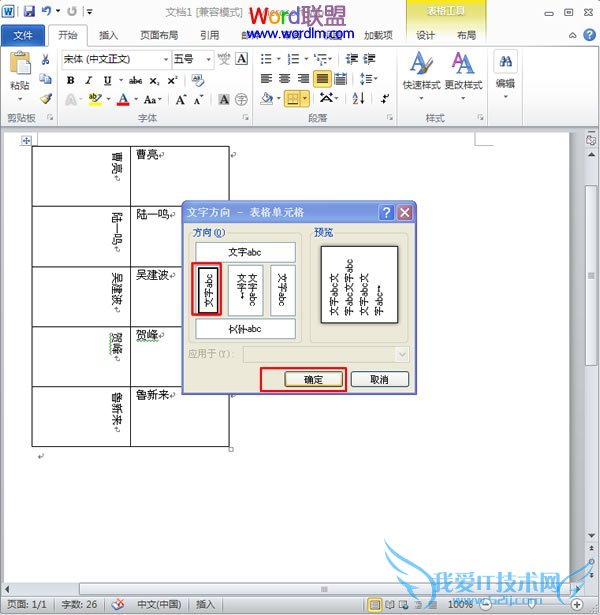The height and width of the screenshot is (615, 600).
Task: Center the text alignment
Action: pyautogui.click(x=285, y=79)
